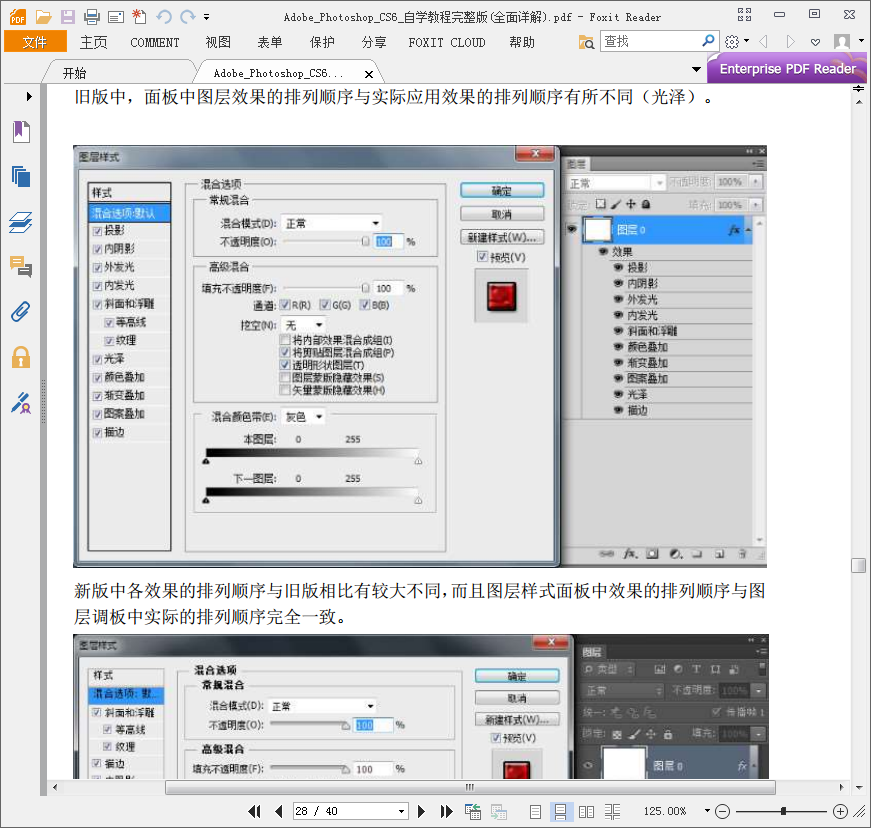Undo the last action
Image resolution: width=871 pixels, height=828 pixels.
click(163, 17)
